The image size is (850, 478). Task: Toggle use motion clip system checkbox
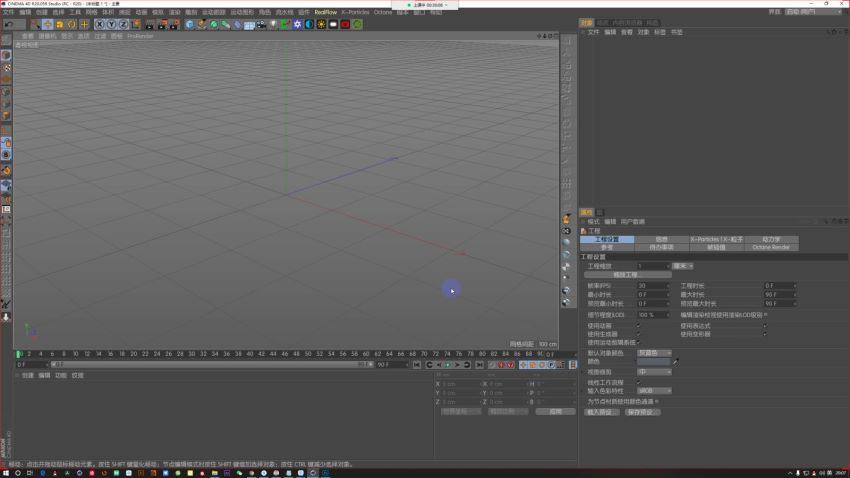(x=639, y=343)
